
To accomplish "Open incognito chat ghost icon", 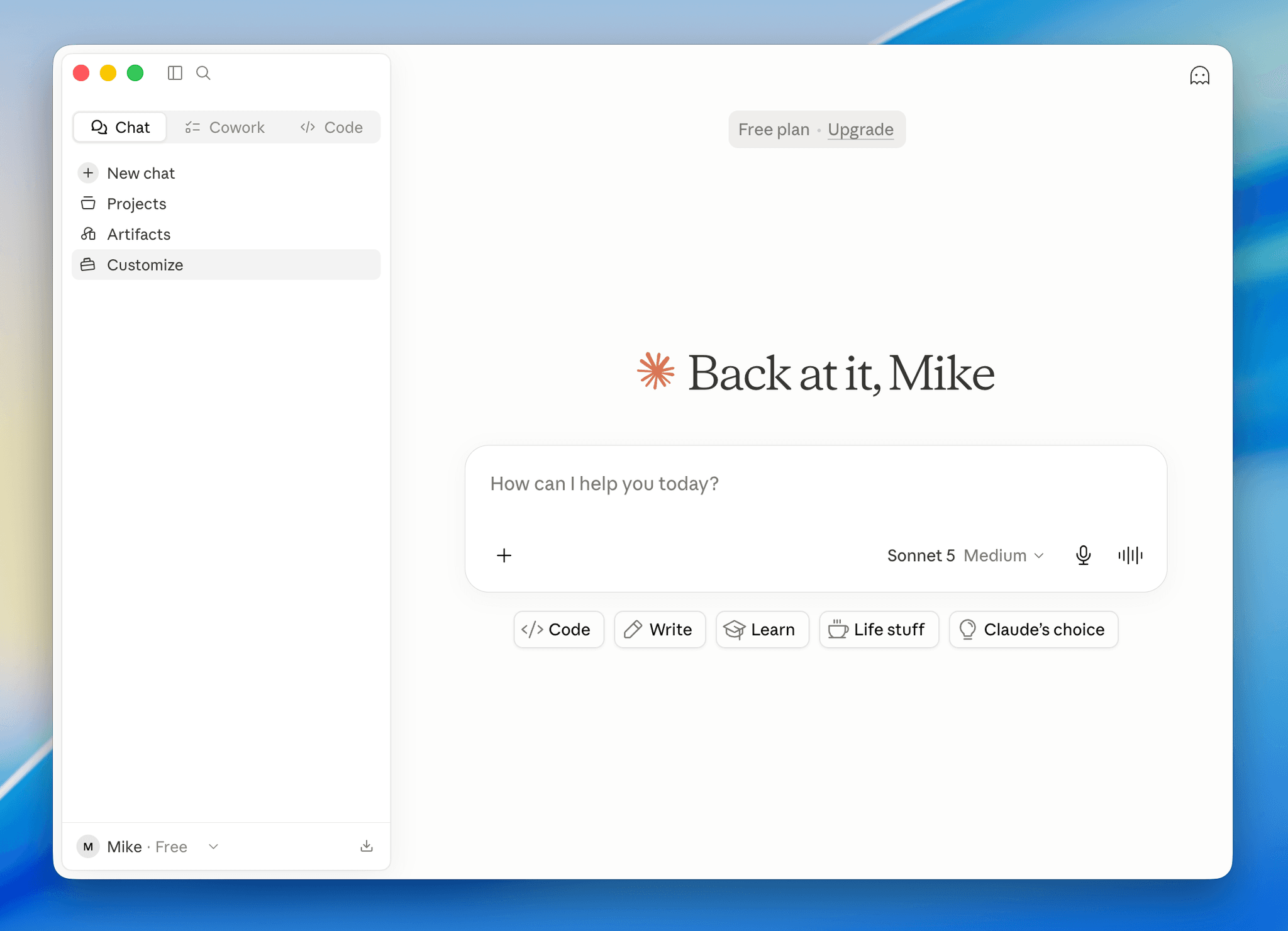I will [x=1199, y=75].
